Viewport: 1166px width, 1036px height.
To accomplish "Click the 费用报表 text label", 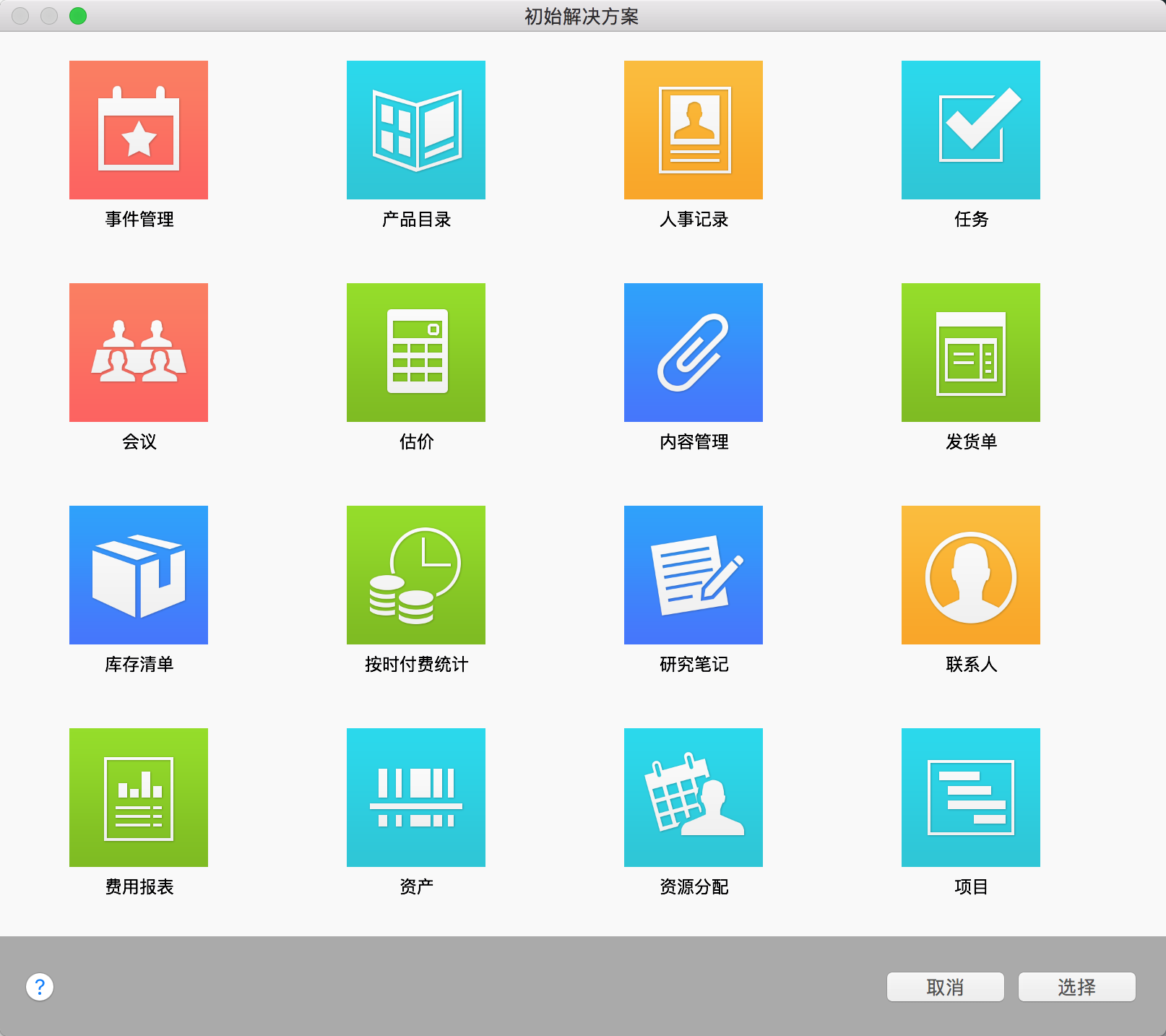I will [139, 886].
